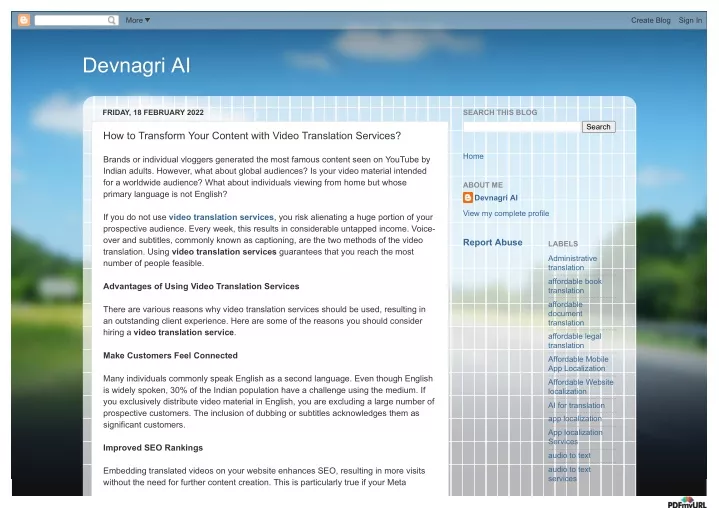Viewport: 719px width, 508px height.
Task: Open the audio to text label
Action: click(569, 455)
